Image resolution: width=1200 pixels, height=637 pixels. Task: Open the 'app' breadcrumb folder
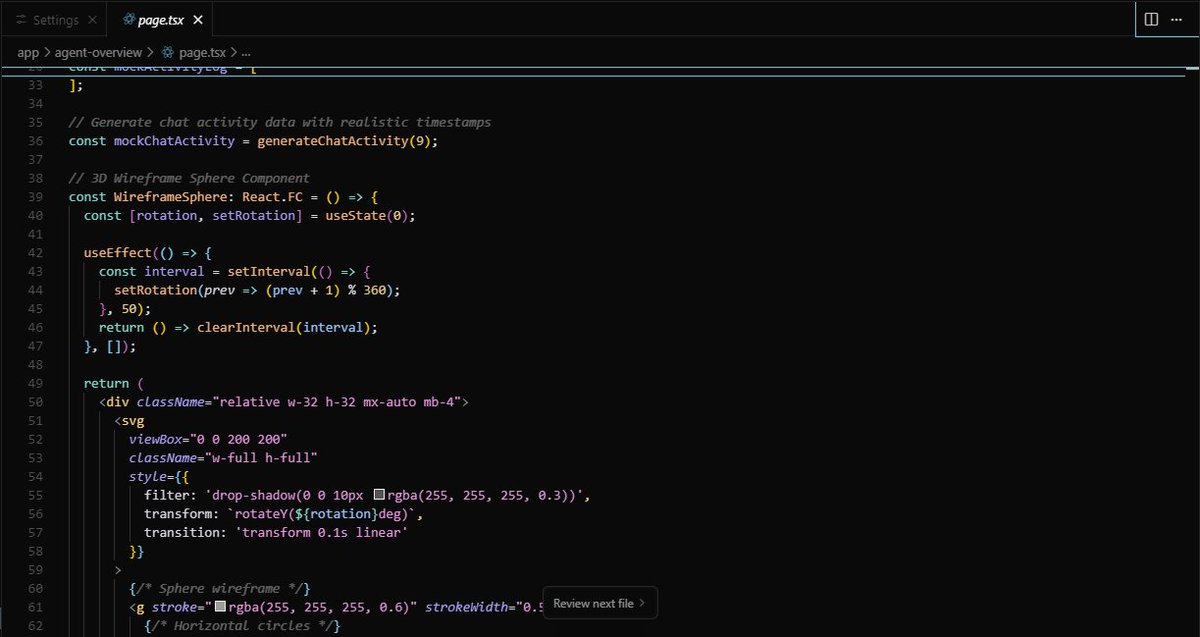click(28, 51)
